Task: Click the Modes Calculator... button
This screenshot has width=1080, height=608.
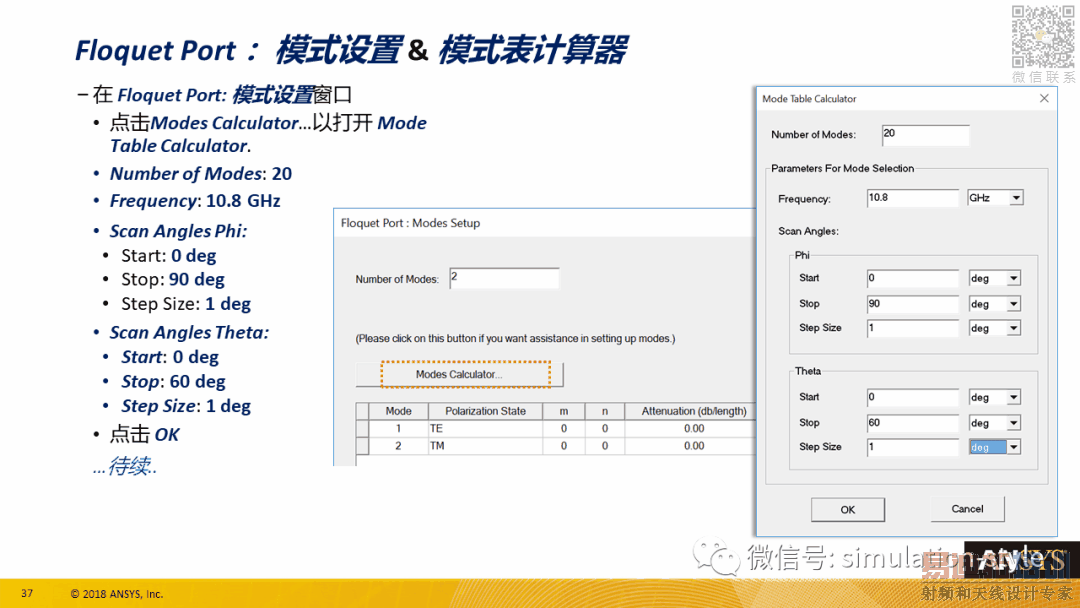Action: coord(459,375)
